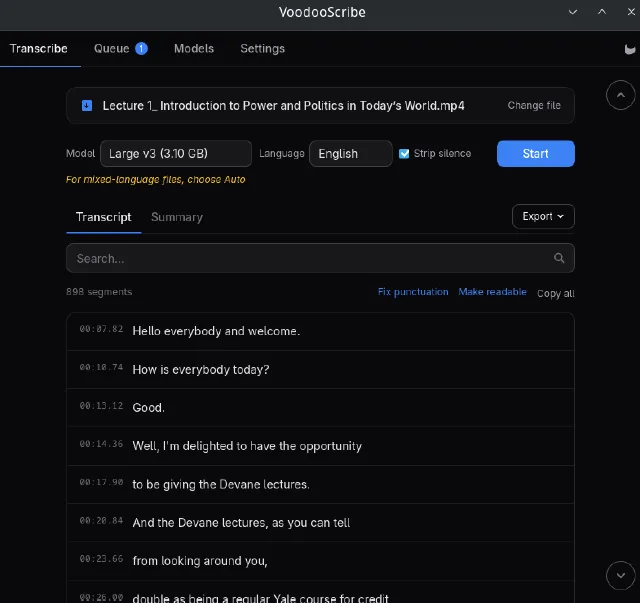The height and width of the screenshot is (603, 640).
Task: Select segment "to be giving the Devane lectures."
Action: point(320,484)
